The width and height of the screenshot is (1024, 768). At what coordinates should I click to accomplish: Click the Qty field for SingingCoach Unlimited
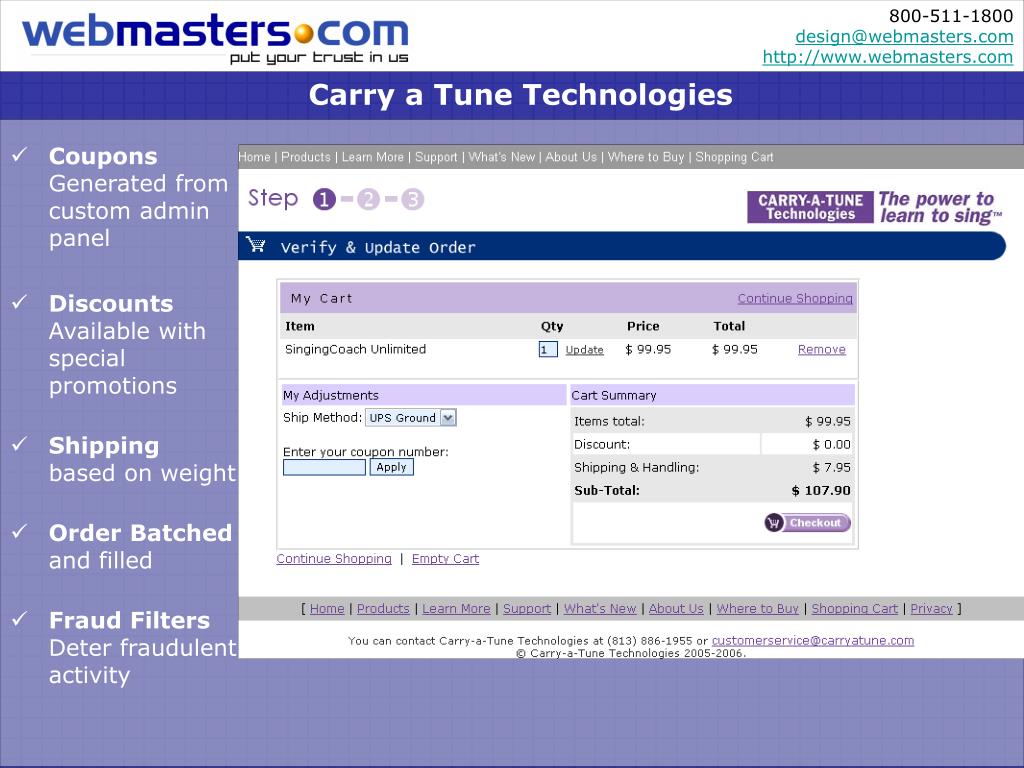point(548,349)
